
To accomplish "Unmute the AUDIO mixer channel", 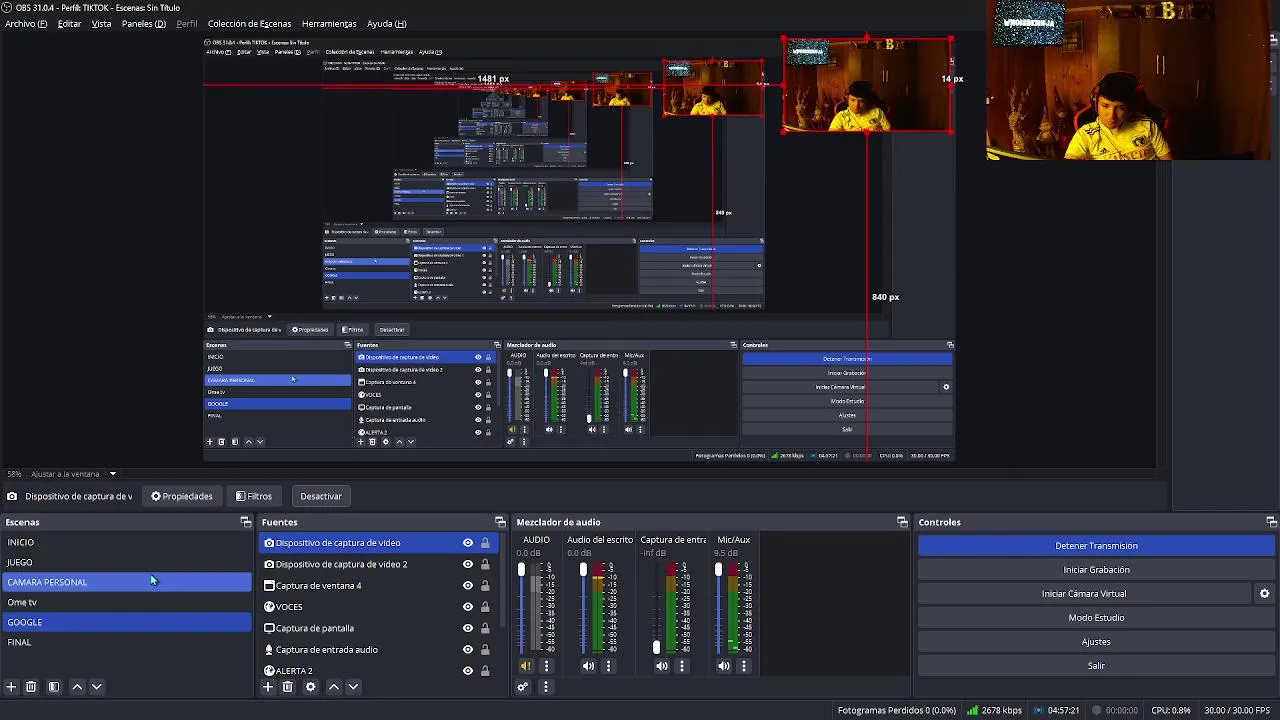I will [x=526, y=666].
